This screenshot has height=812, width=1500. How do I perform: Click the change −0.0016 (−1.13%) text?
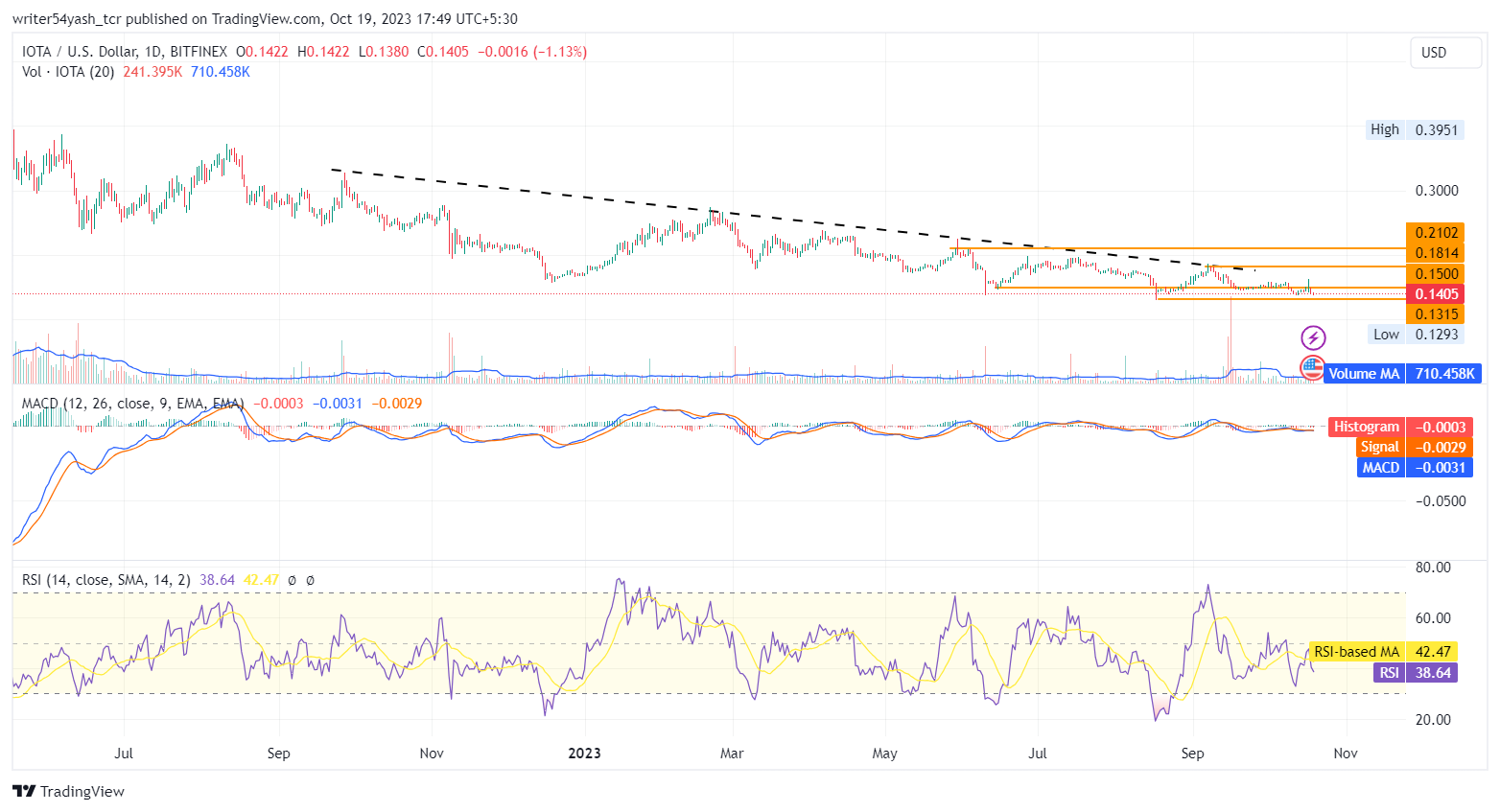(x=532, y=52)
